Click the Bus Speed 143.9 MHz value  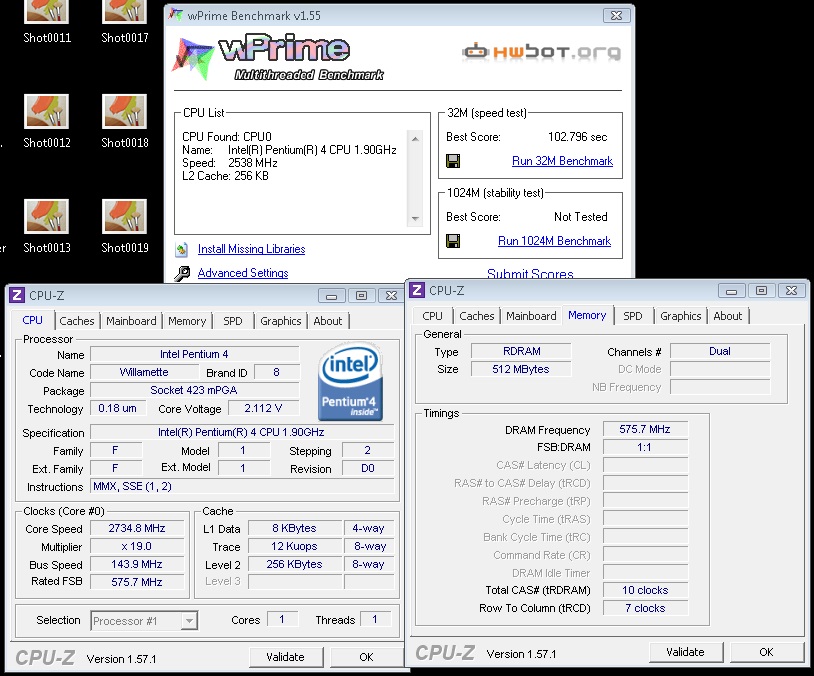(x=137, y=564)
